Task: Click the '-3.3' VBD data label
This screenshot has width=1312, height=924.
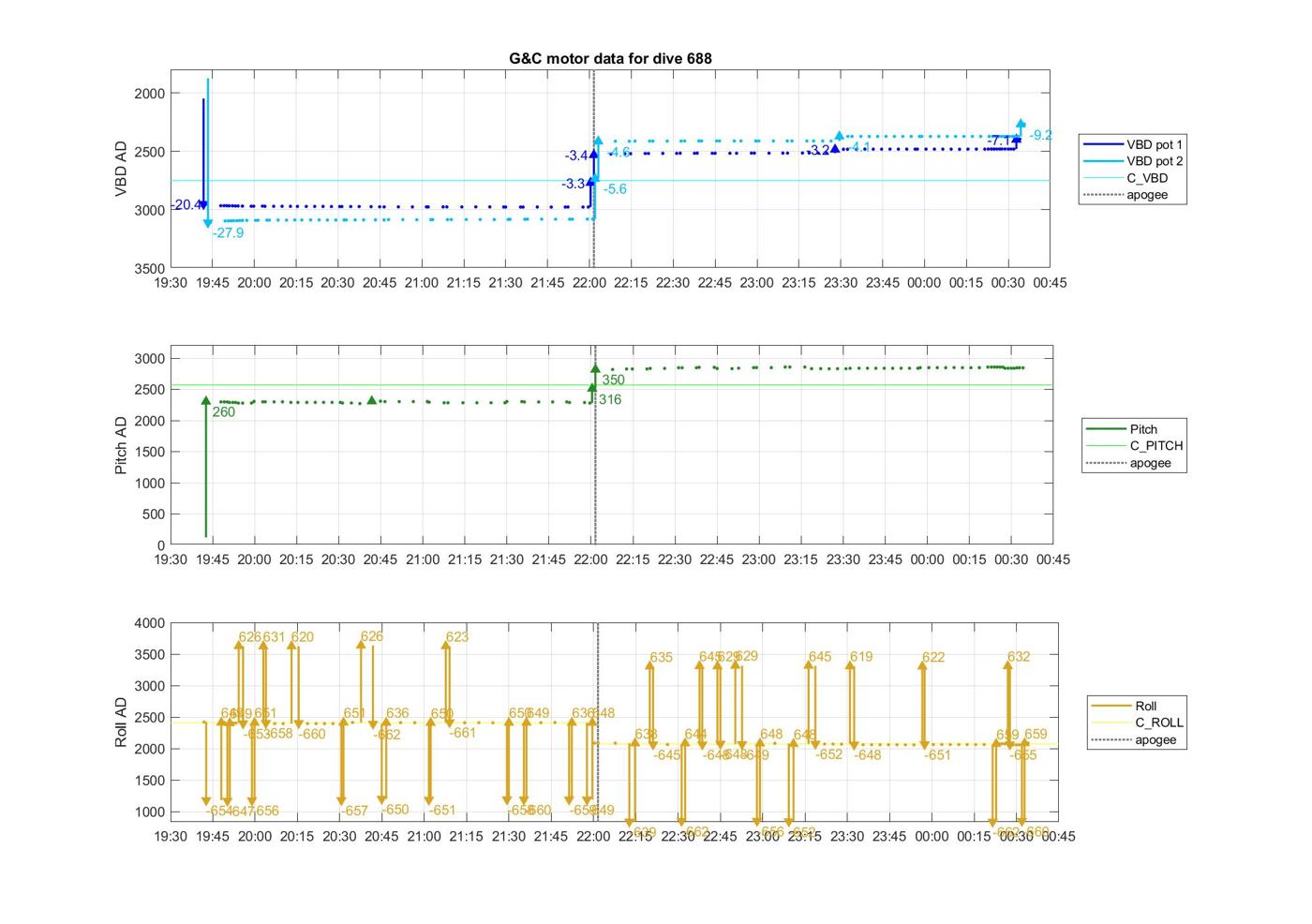Action: (x=574, y=184)
